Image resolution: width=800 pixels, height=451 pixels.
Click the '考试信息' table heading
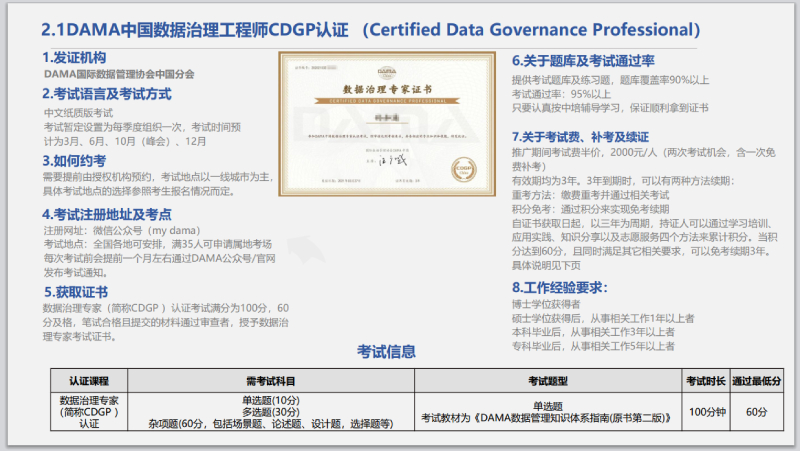tap(386, 352)
